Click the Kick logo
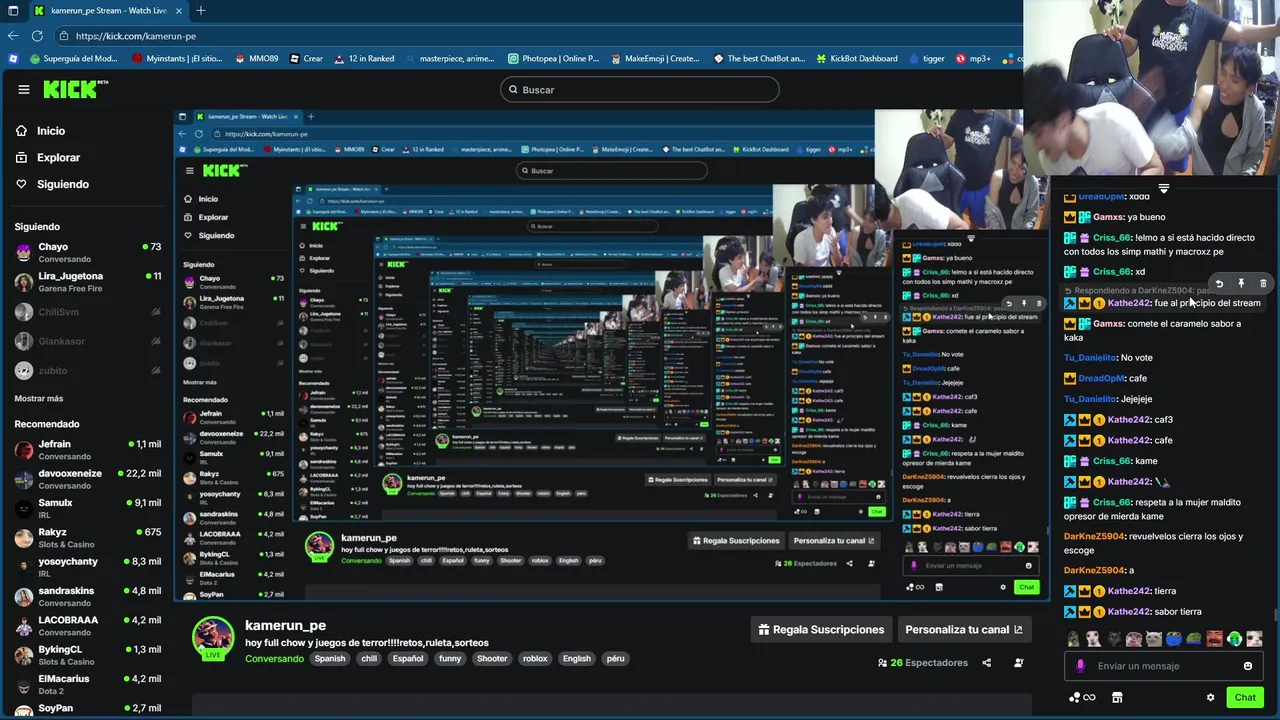Image resolution: width=1280 pixels, height=720 pixels. click(x=75, y=89)
